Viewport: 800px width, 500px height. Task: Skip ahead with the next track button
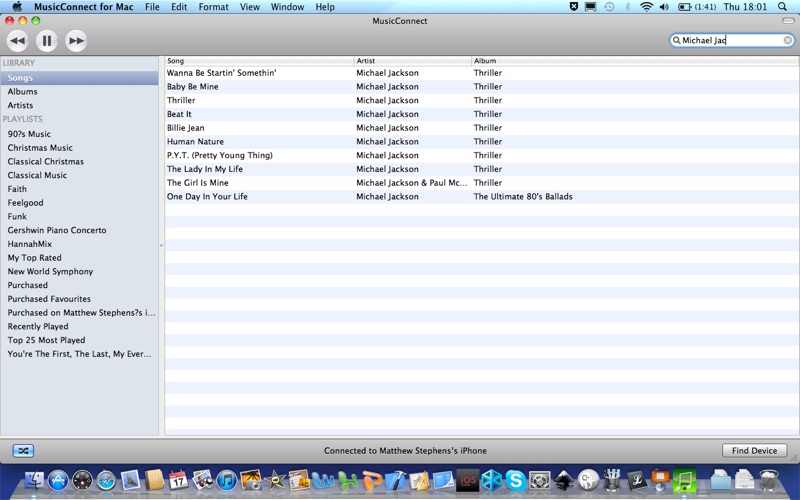click(77, 41)
